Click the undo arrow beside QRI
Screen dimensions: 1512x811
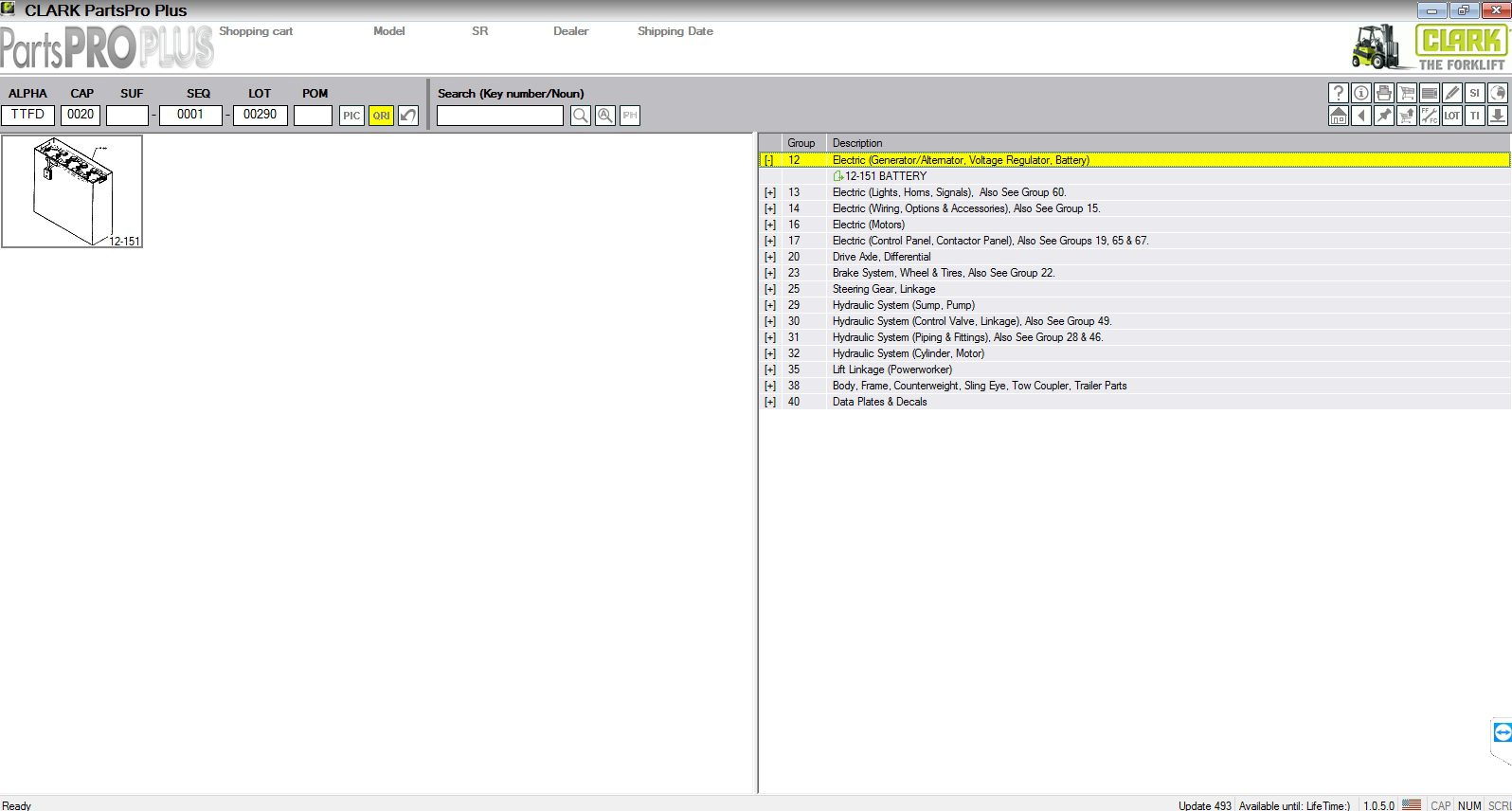pos(408,116)
